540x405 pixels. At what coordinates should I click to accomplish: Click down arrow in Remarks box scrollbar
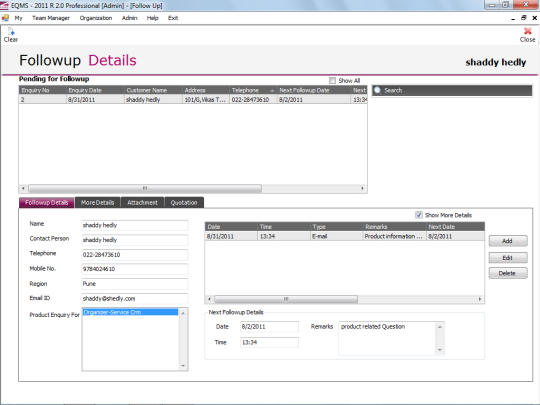point(440,350)
